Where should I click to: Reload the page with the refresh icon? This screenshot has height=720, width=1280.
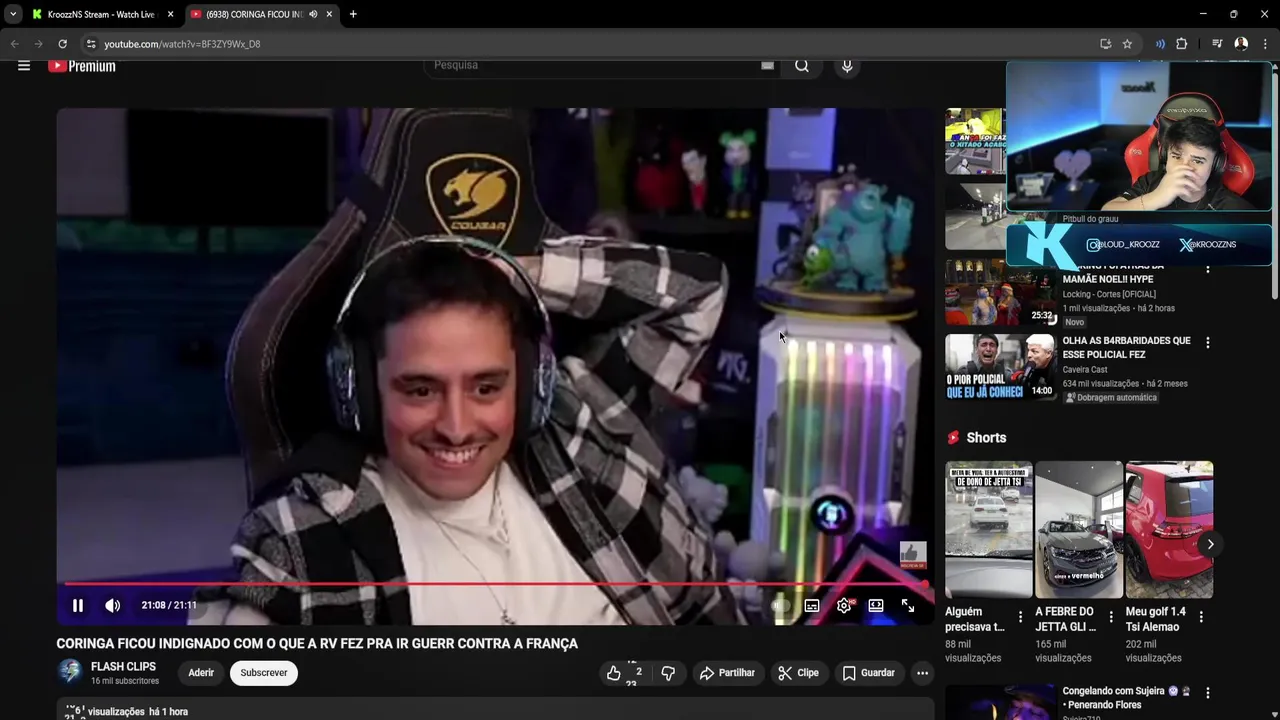[62, 44]
